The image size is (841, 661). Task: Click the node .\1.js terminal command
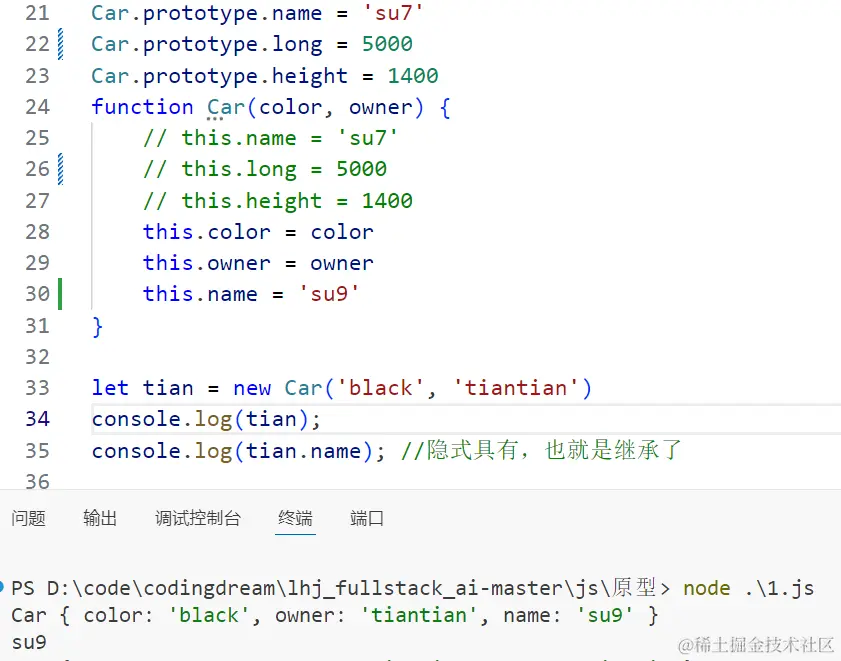click(x=749, y=589)
